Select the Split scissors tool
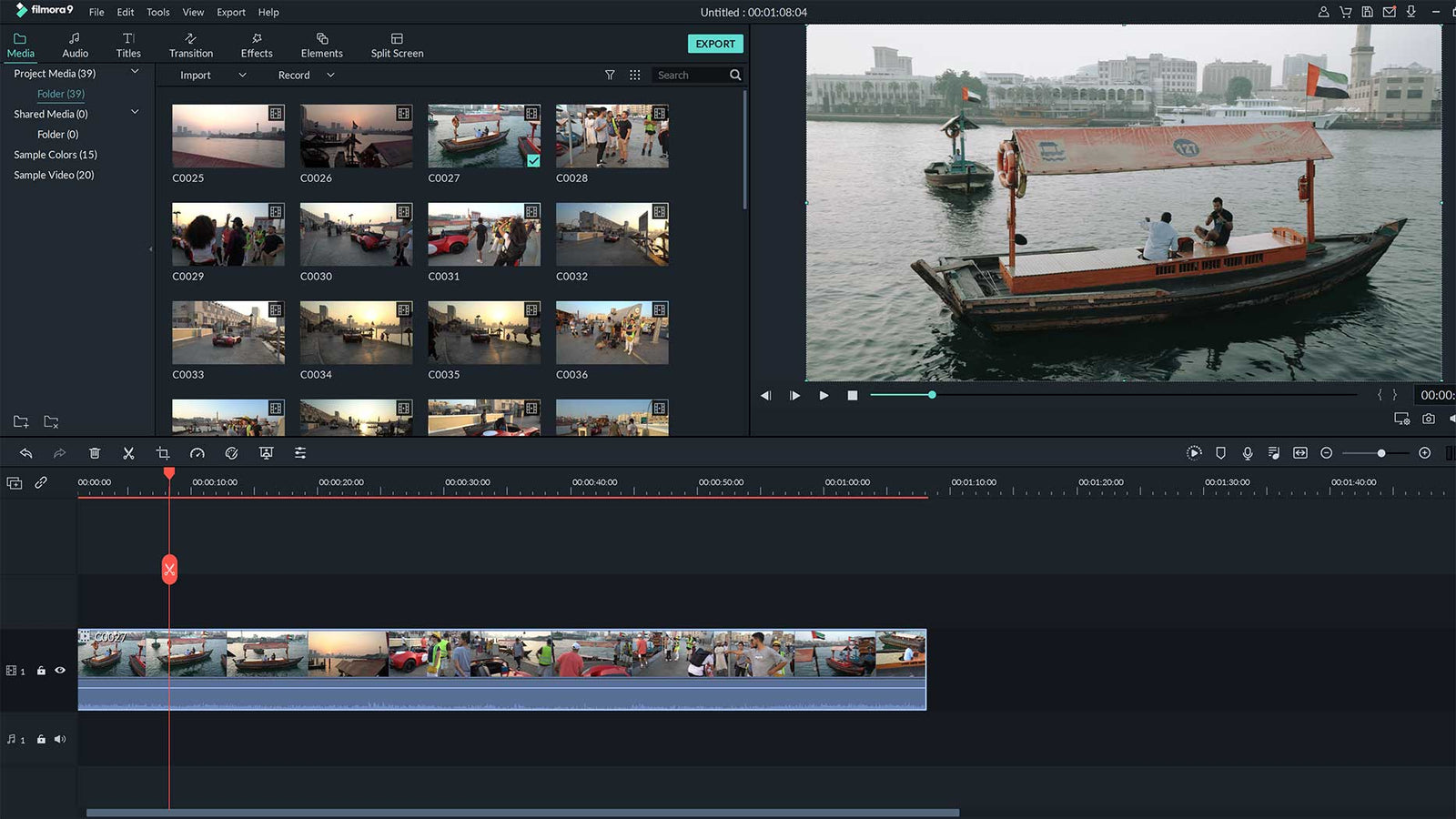 129,453
